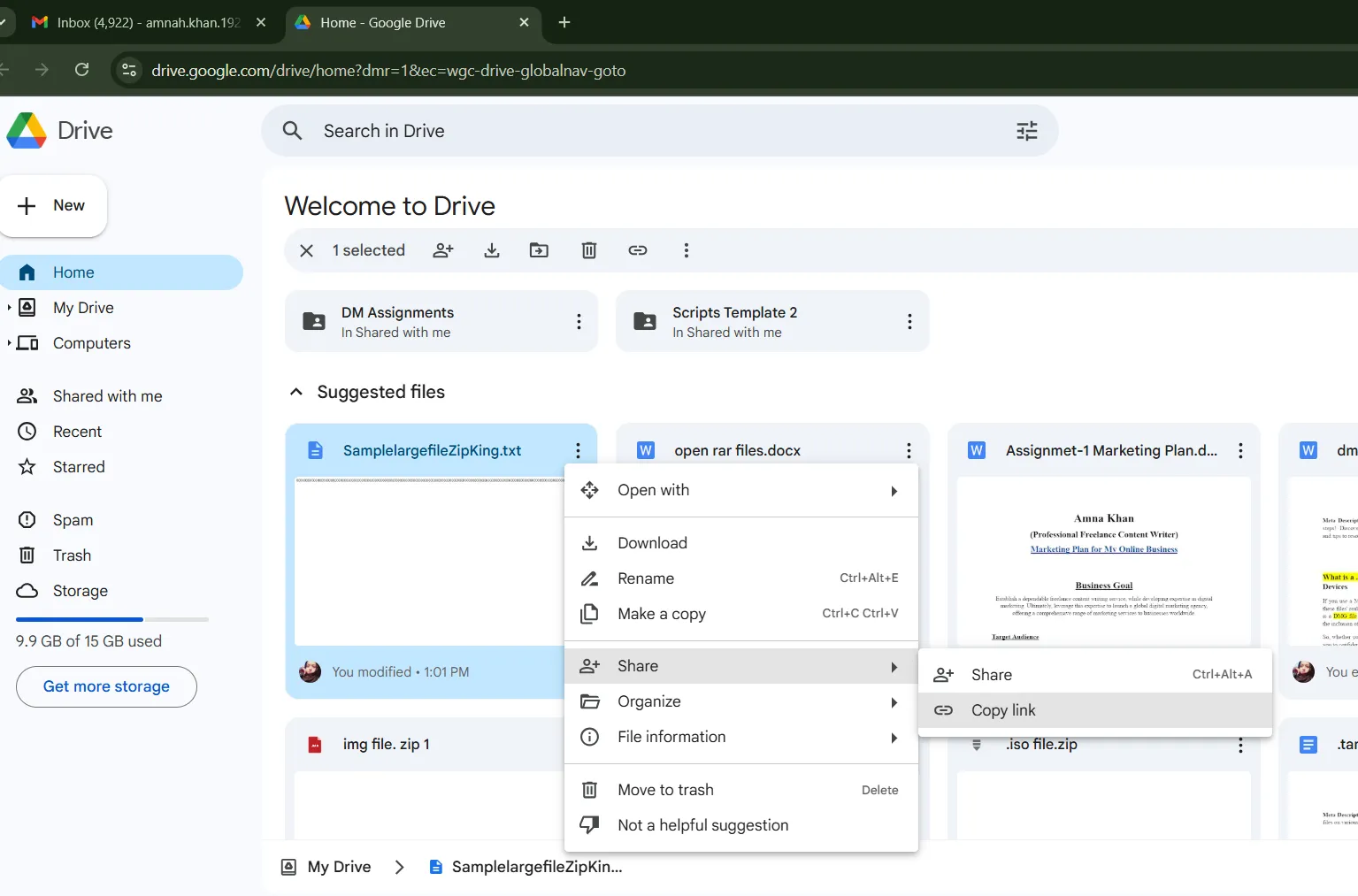Open Storage in sidebar

point(121,591)
